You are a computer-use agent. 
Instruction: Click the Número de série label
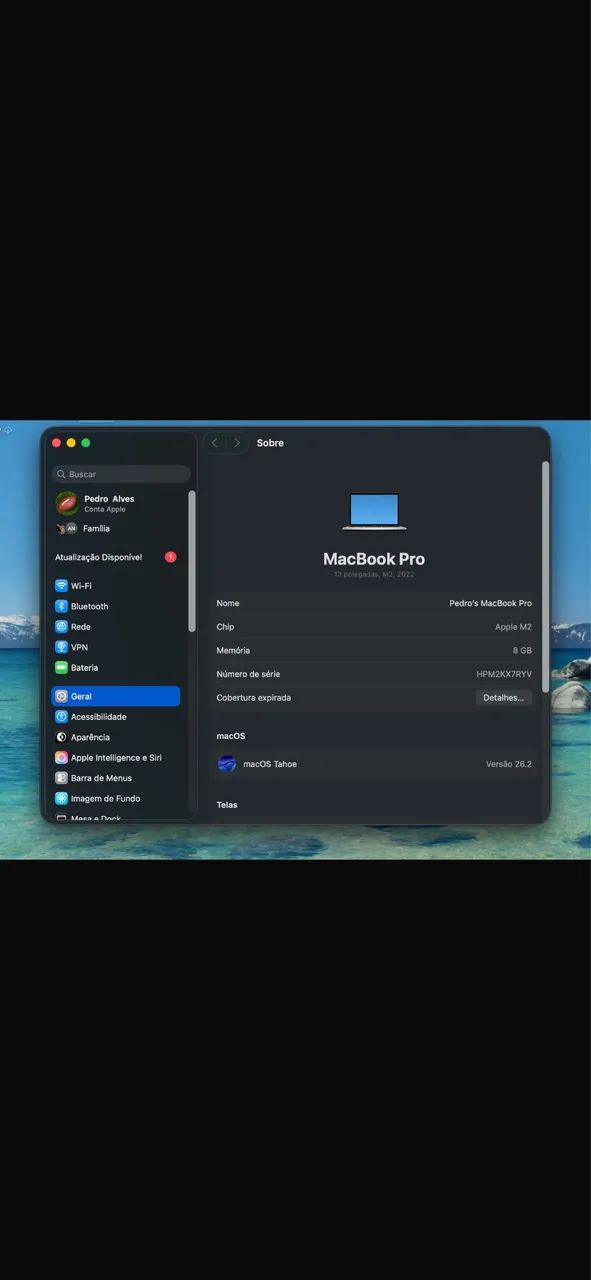coord(248,675)
